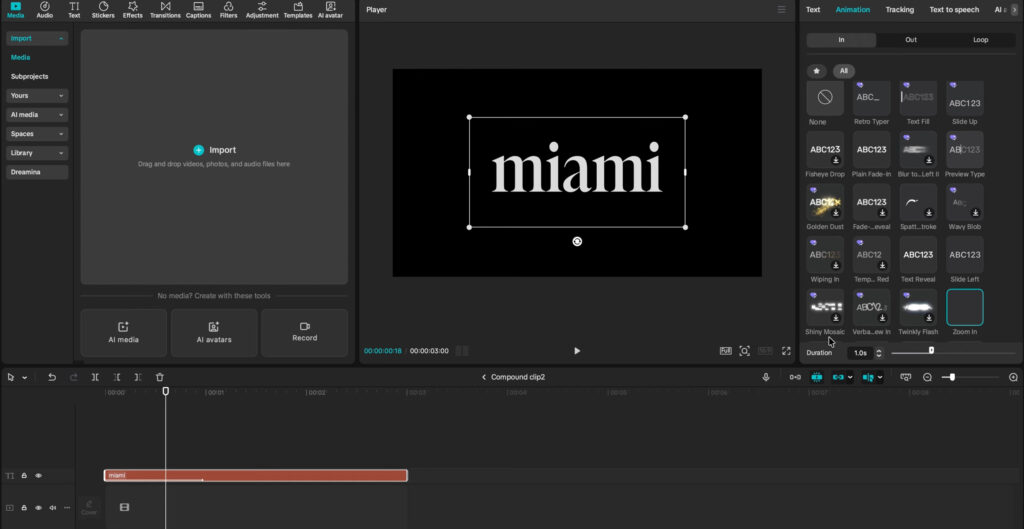Toggle the All animations filter
1024x529 pixels.
(x=844, y=71)
